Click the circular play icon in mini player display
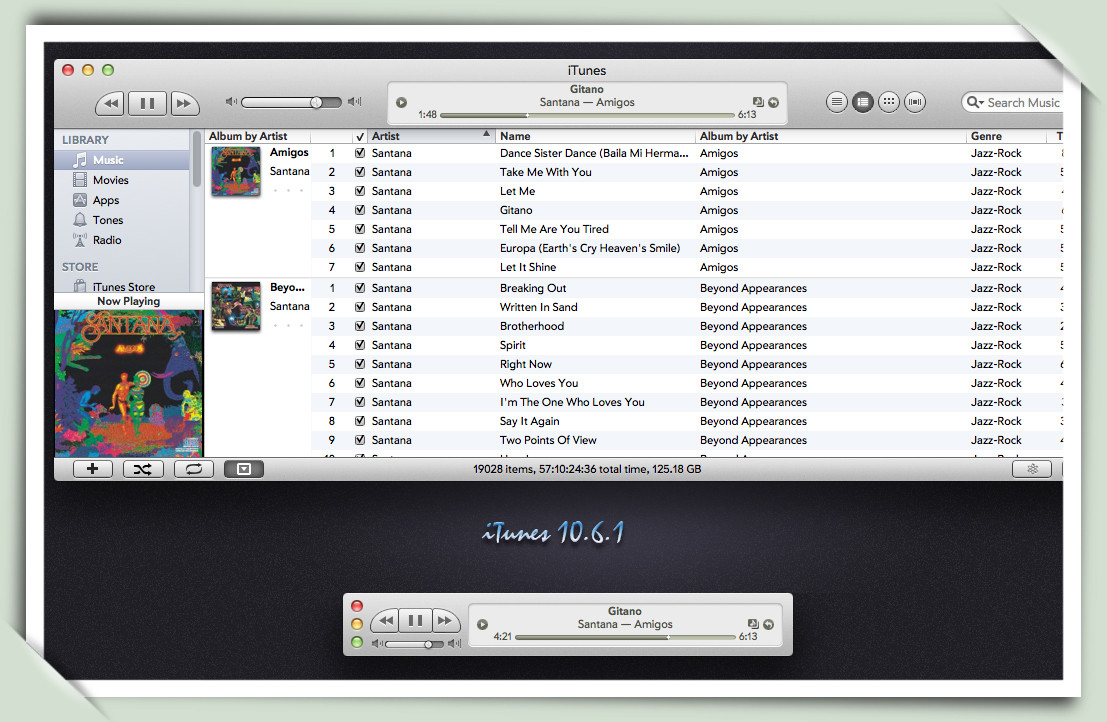The width and height of the screenshot is (1107, 722). (x=482, y=625)
